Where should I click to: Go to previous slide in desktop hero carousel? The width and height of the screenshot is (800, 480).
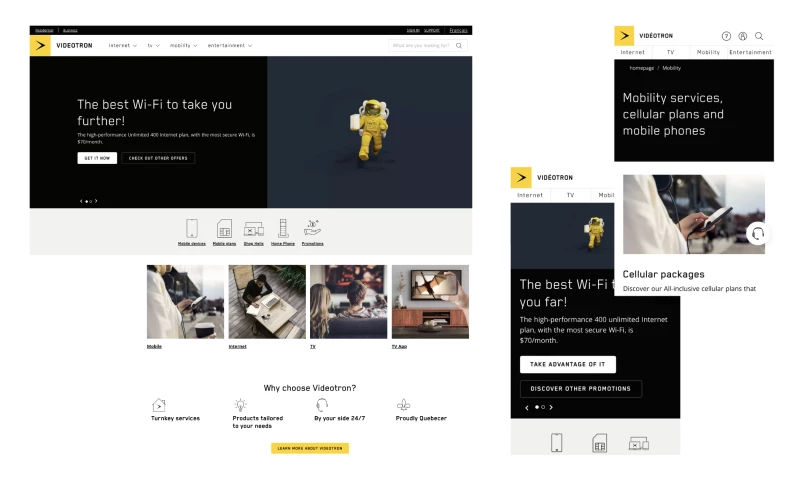point(81,201)
